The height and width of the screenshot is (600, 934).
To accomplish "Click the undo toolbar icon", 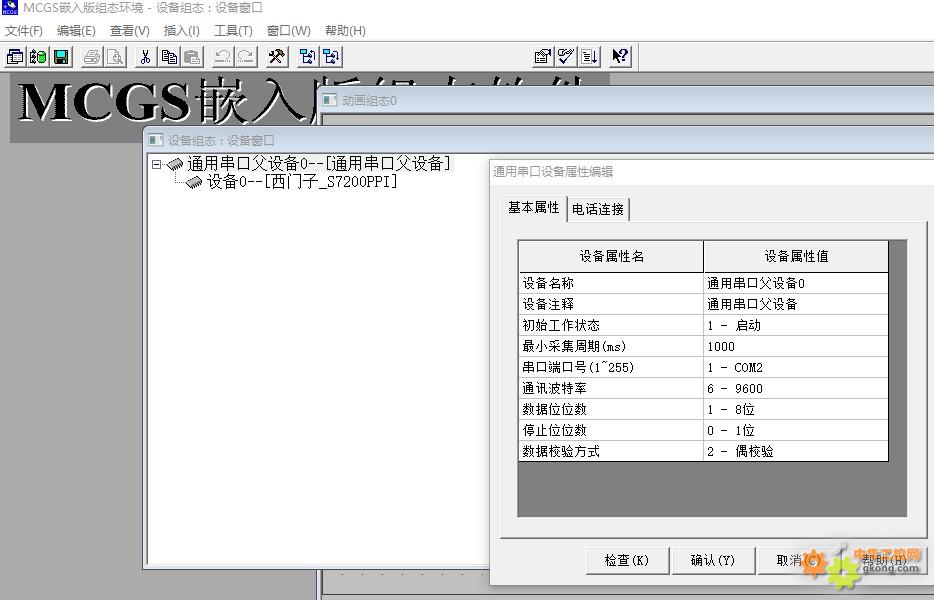I will click(x=223, y=57).
